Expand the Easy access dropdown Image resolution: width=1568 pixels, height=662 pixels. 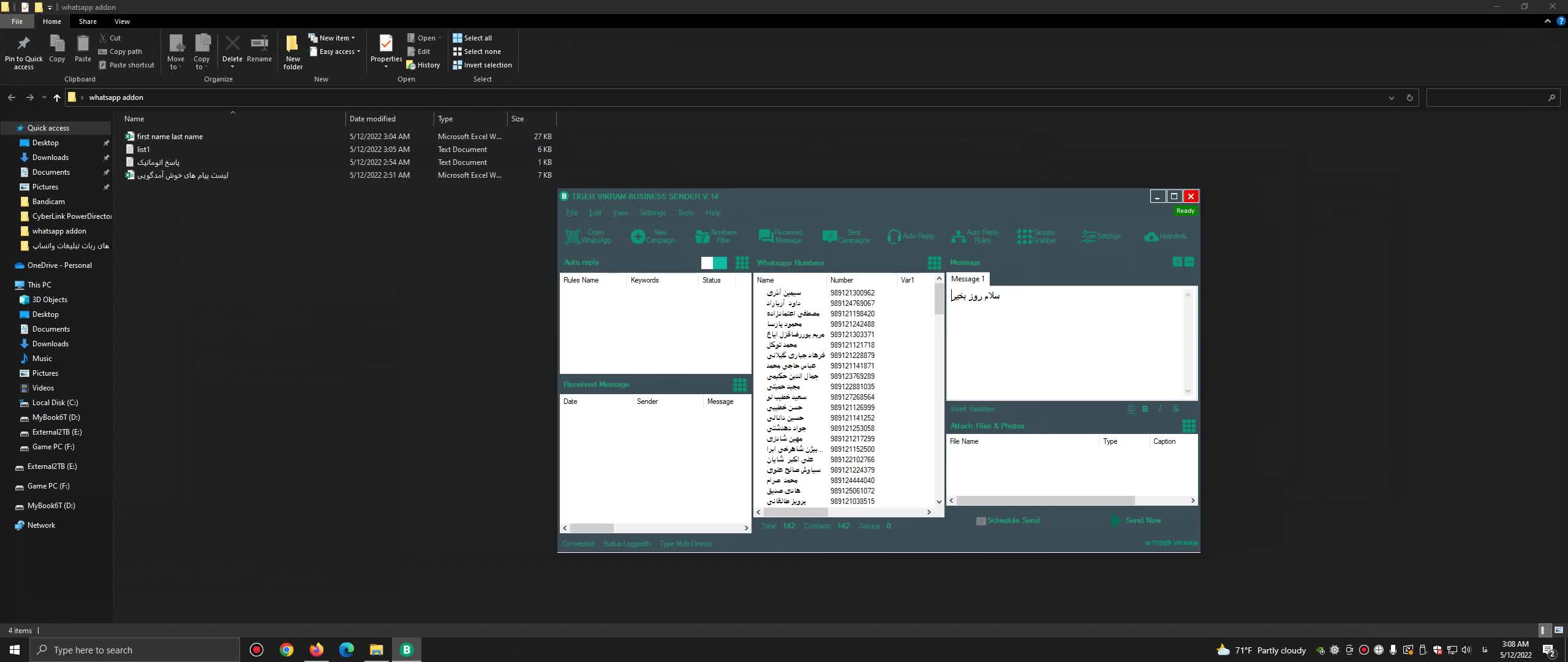click(337, 51)
